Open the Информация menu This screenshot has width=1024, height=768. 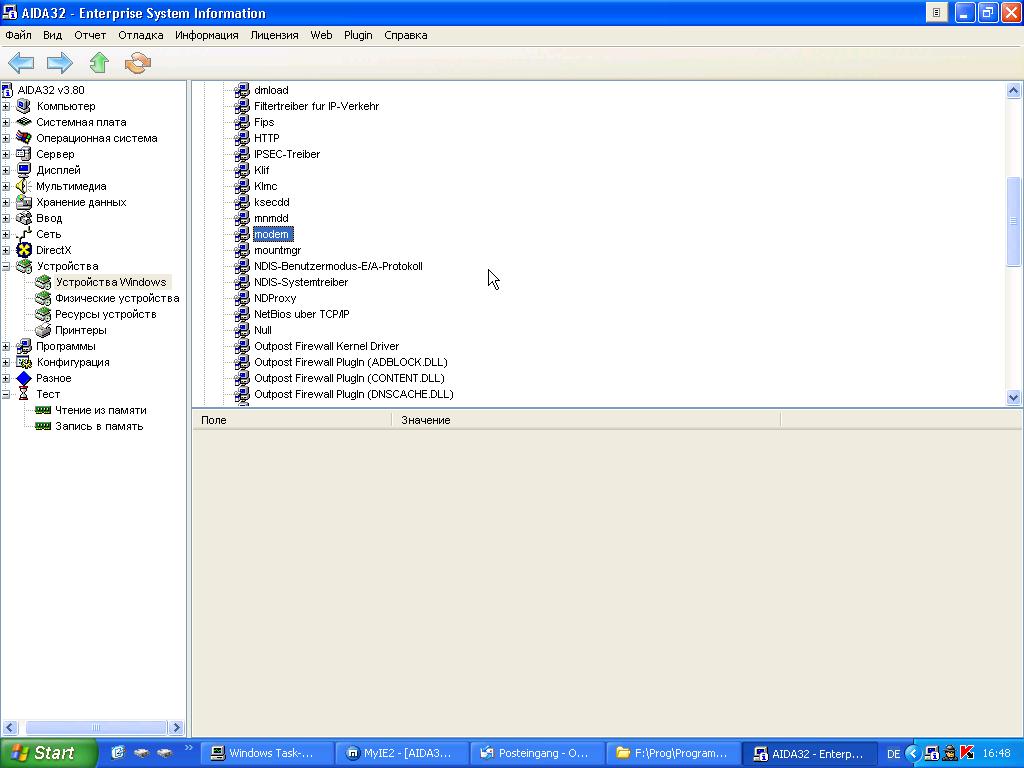[x=206, y=35]
